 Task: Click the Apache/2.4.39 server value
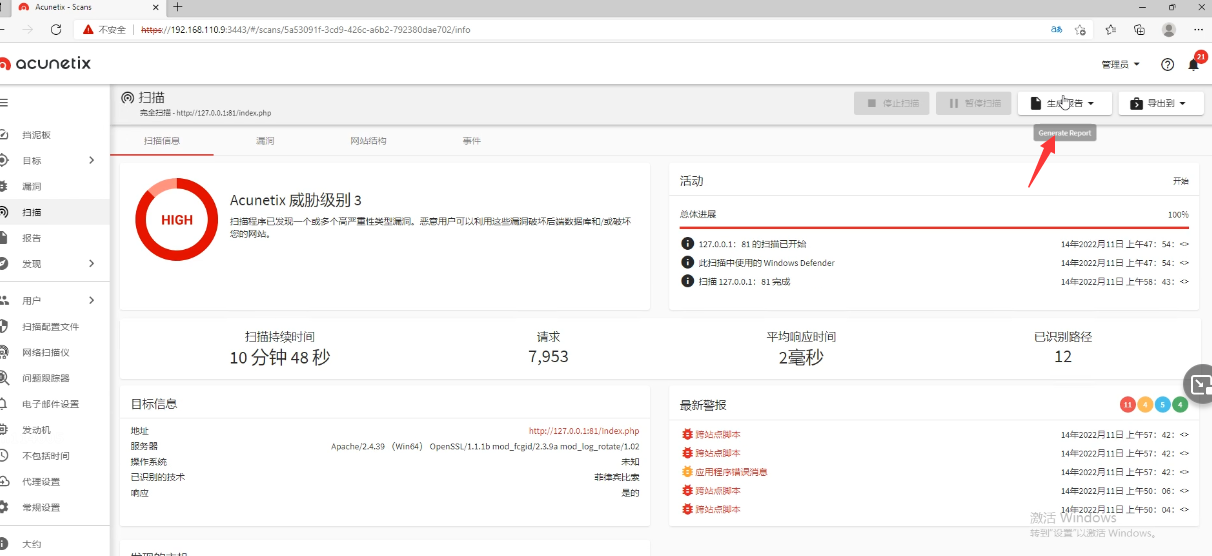click(485, 446)
